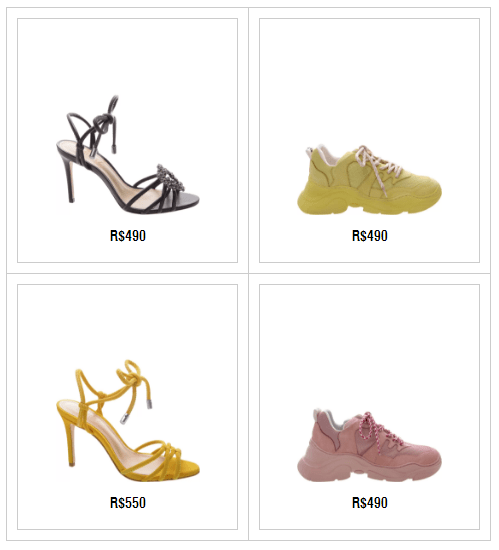The image size is (499, 550).
Task: Open the yellow chunky sneaker product
Action: point(370,179)
